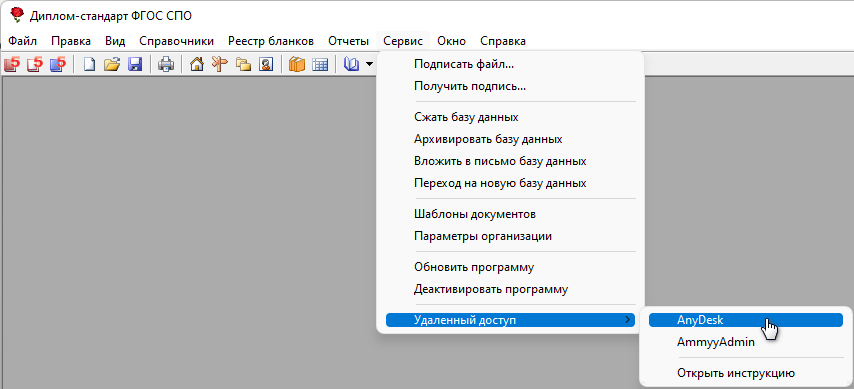
Task: Print using the printer icon
Action: click(166, 65)
